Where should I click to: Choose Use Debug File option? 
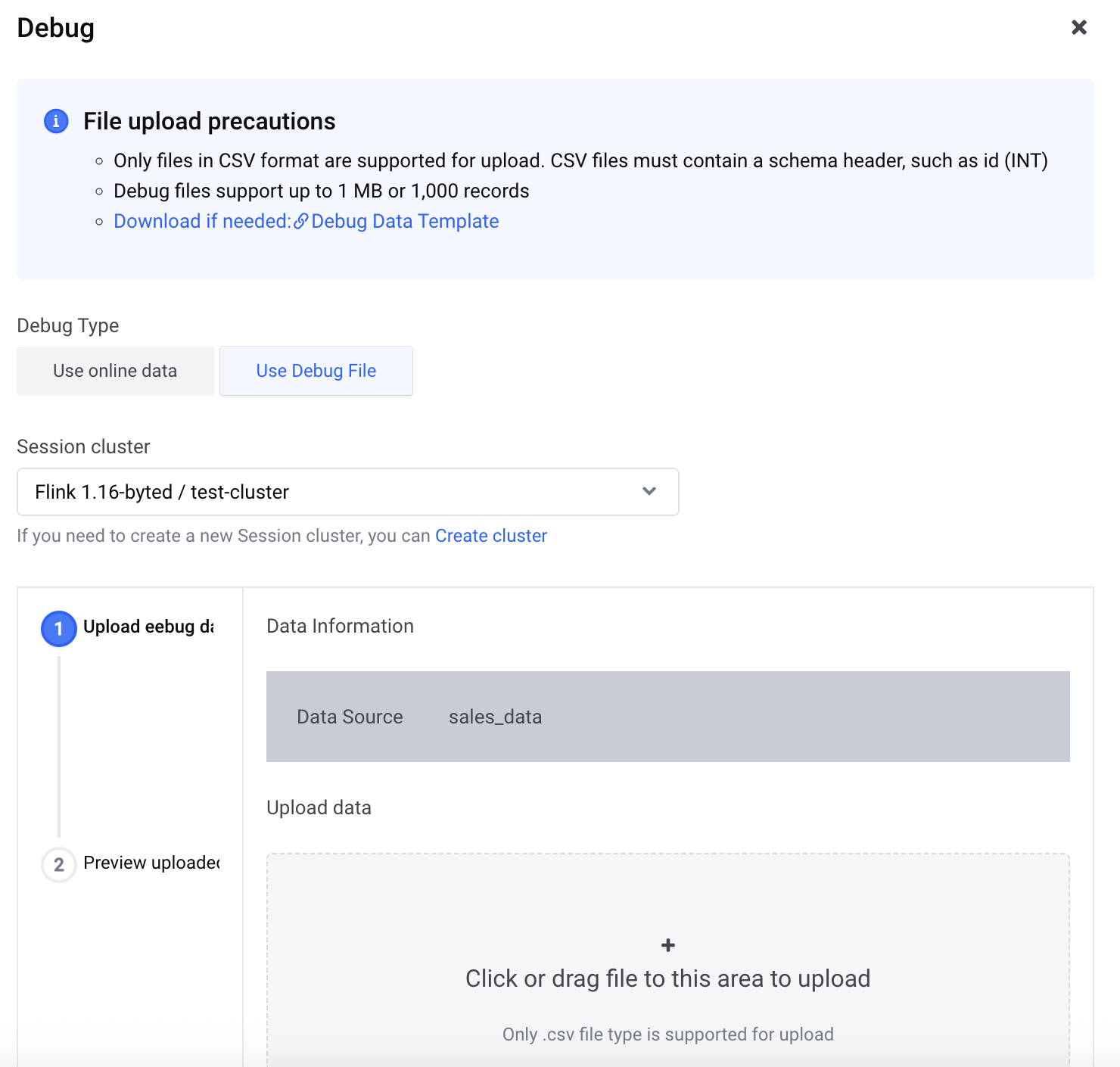click(316, 371)
